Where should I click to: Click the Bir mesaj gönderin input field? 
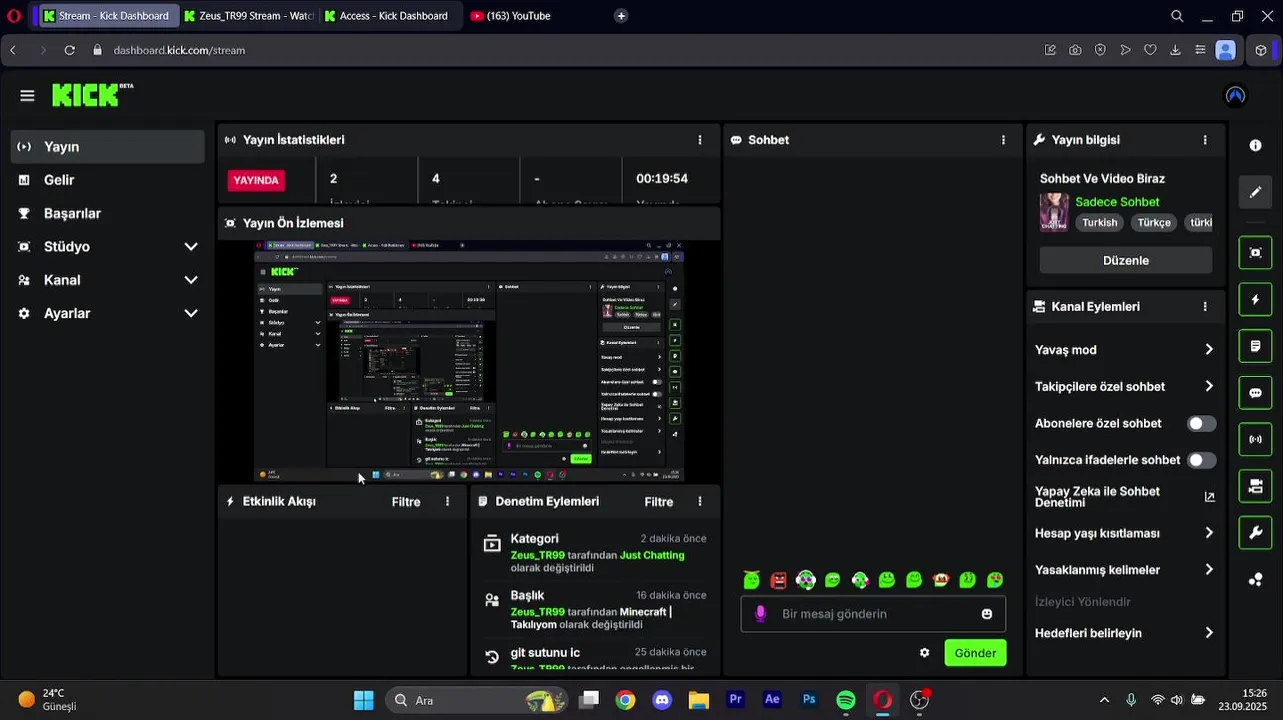(873, 614)
